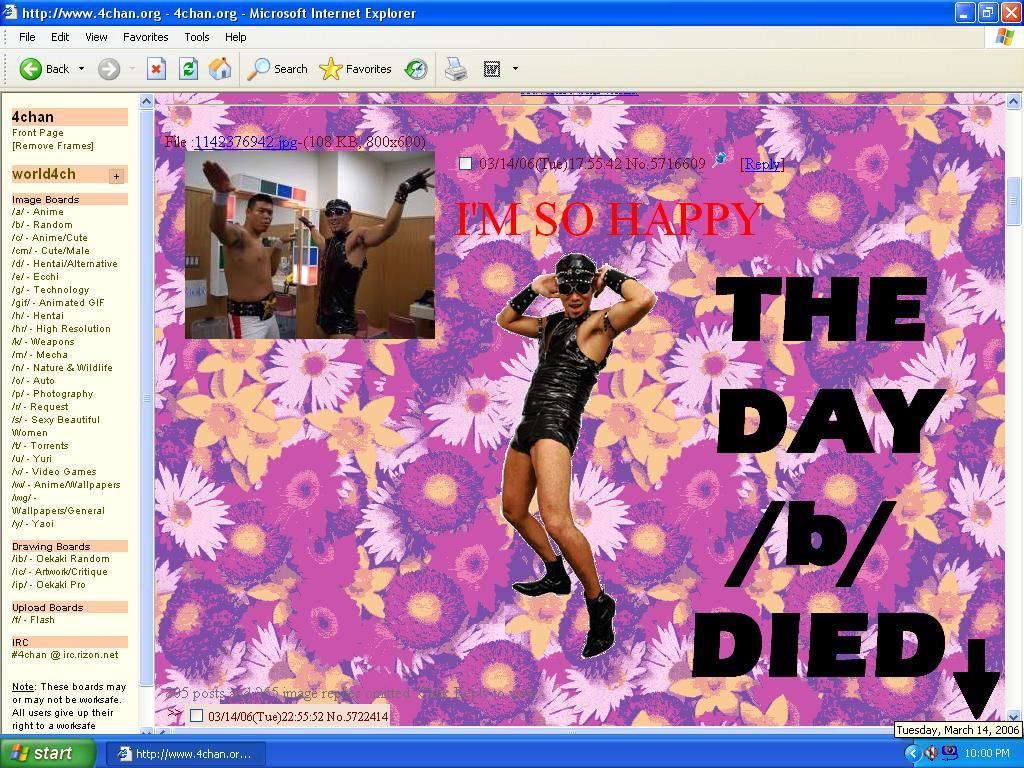
Task: Open the Forward history dropdown arrow
Action: pos(132,69)
